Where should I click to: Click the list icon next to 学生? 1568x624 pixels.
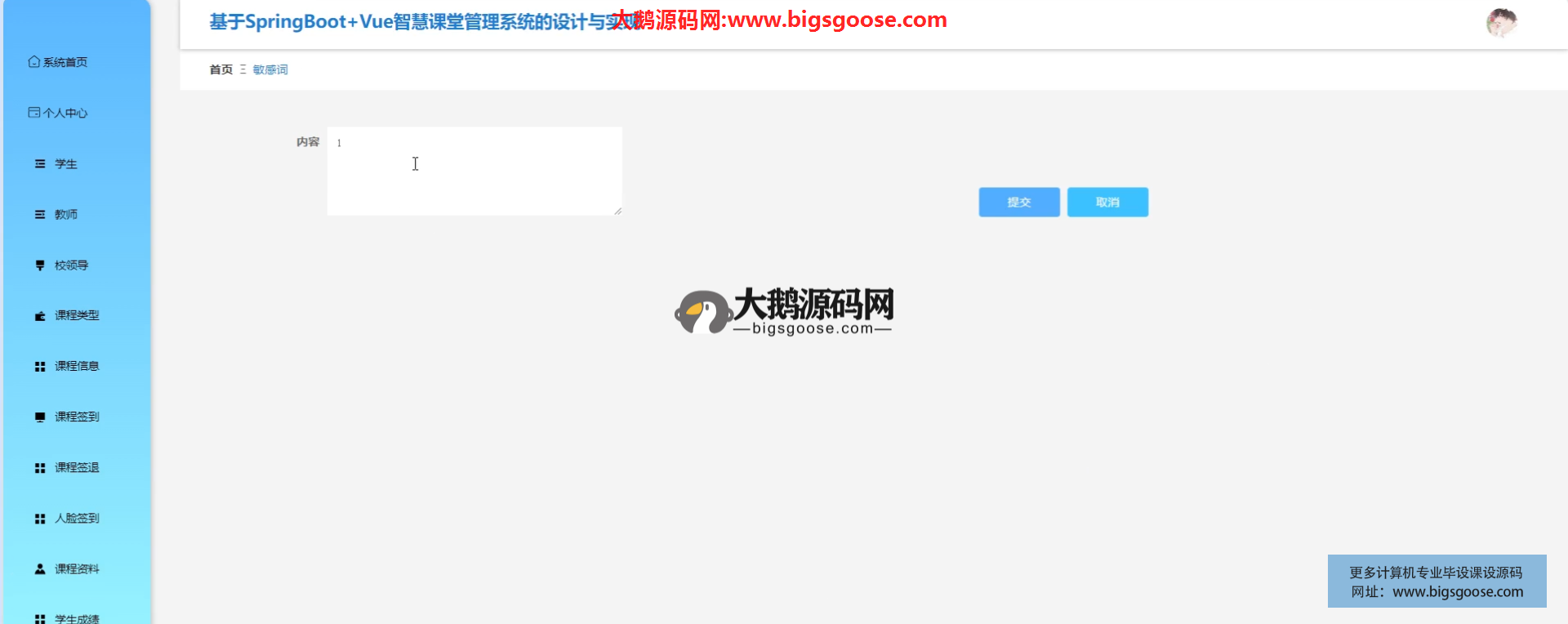tap(40, 164)
